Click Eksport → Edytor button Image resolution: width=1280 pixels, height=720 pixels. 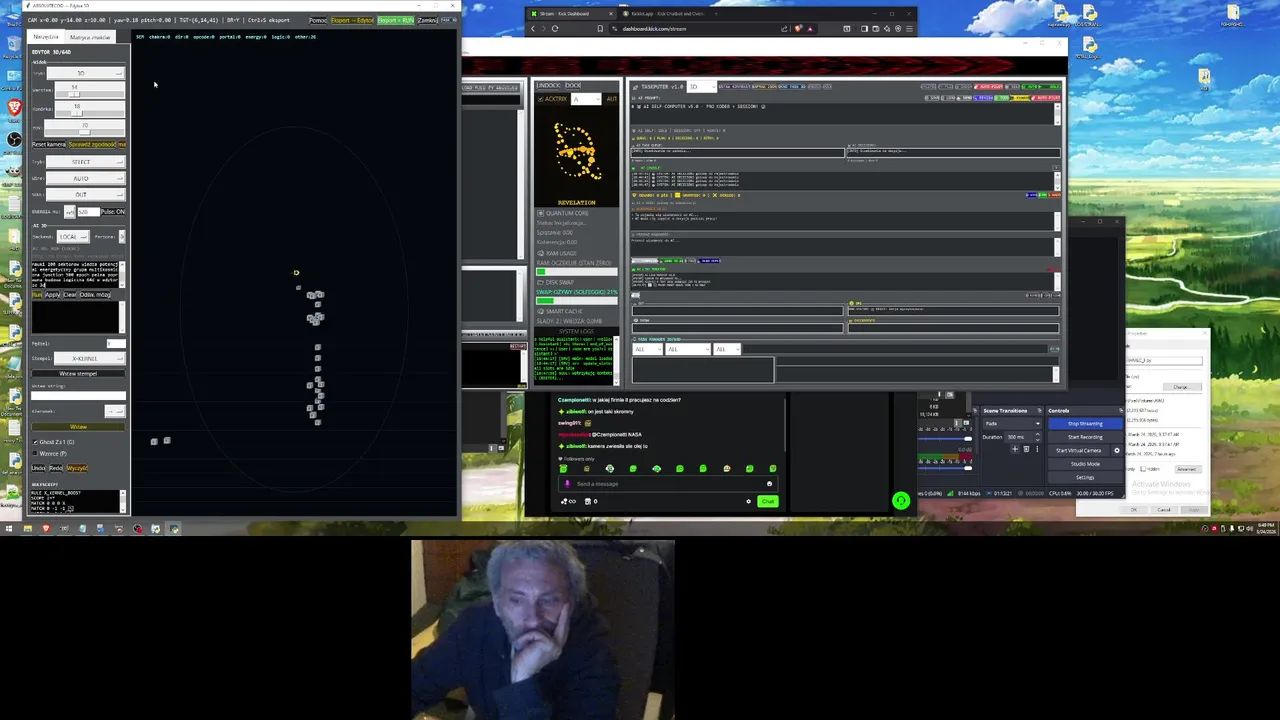click(x=352, y=20)
